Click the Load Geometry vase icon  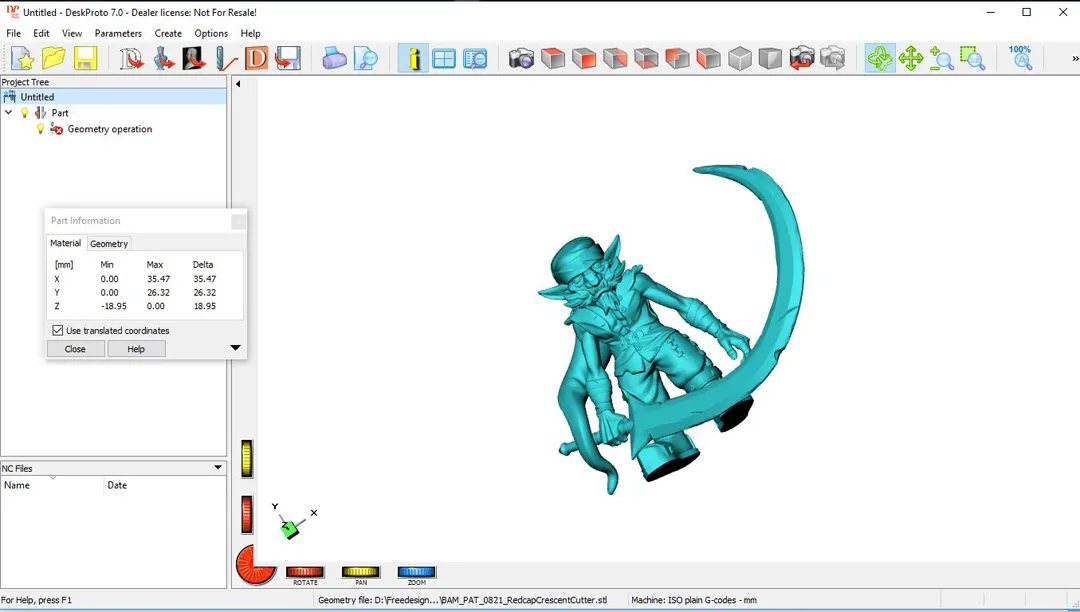[x=163, y=59]
